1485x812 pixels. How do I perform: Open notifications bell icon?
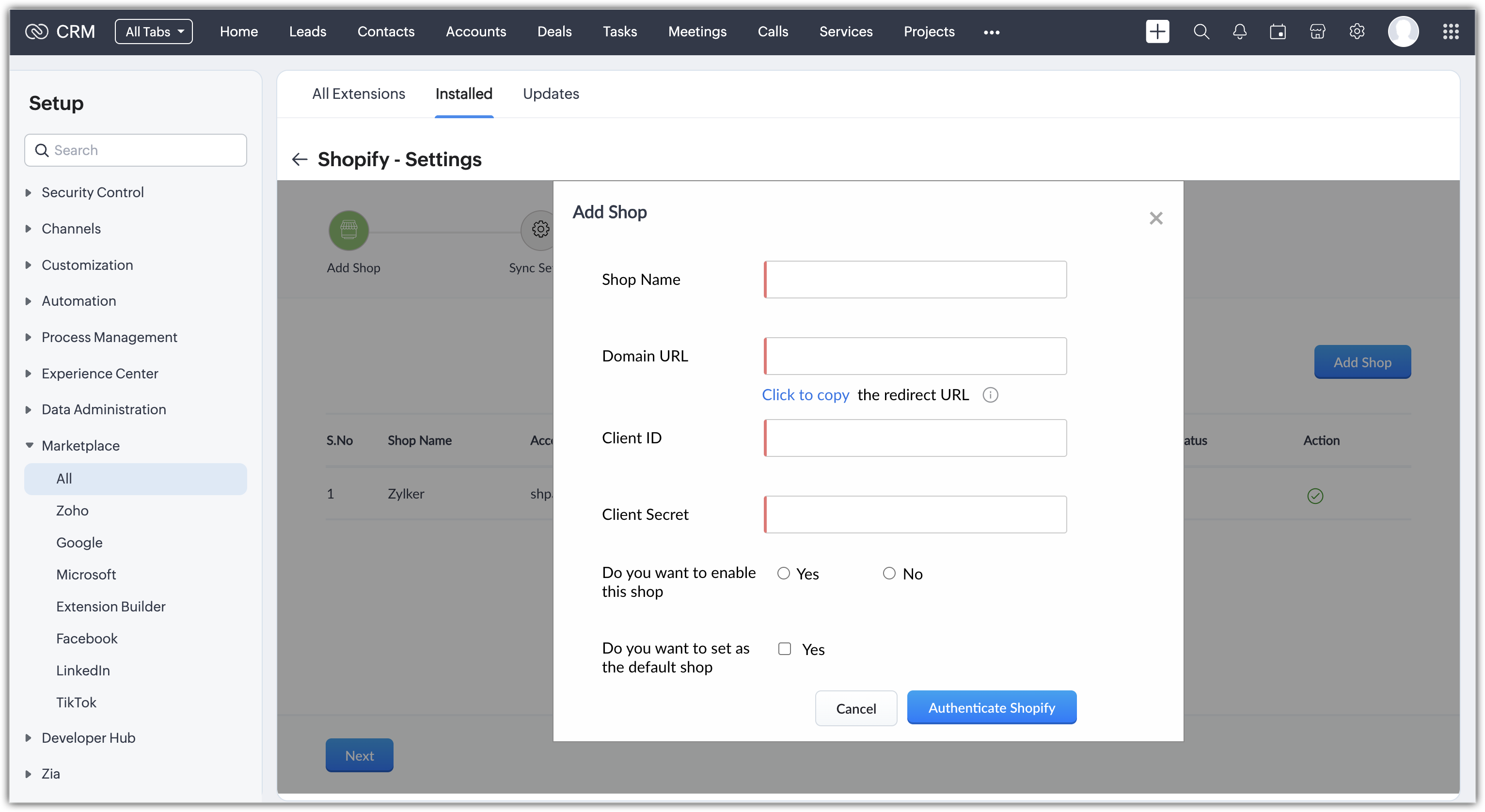[1239, 31]
